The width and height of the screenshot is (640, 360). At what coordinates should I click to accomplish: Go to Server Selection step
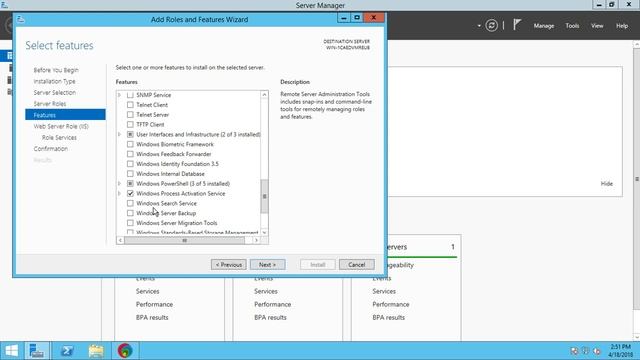[x=55, y=93]
